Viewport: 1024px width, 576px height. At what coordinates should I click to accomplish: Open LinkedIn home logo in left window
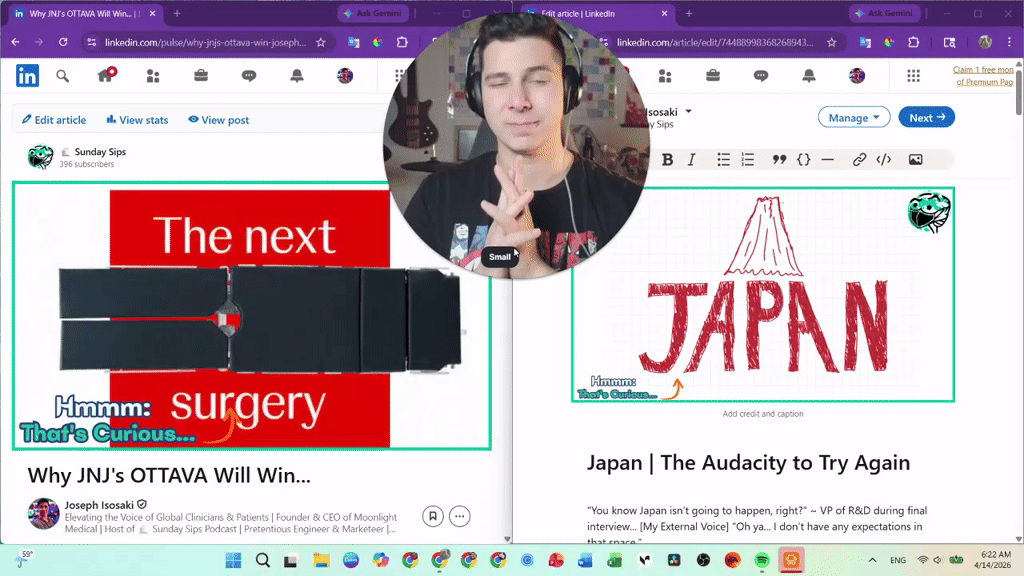[27, 76]
